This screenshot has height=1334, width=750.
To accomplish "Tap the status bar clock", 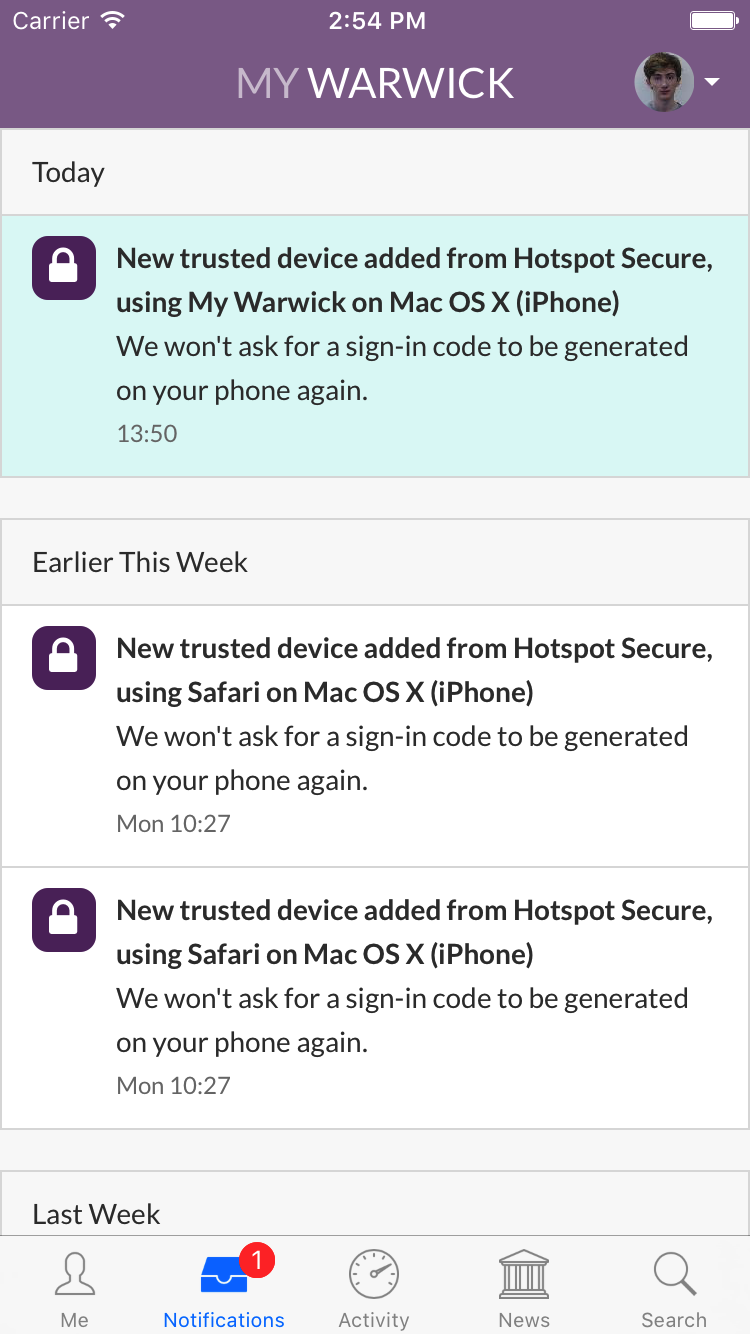I will pyautogui.click(x=376, y=21).
